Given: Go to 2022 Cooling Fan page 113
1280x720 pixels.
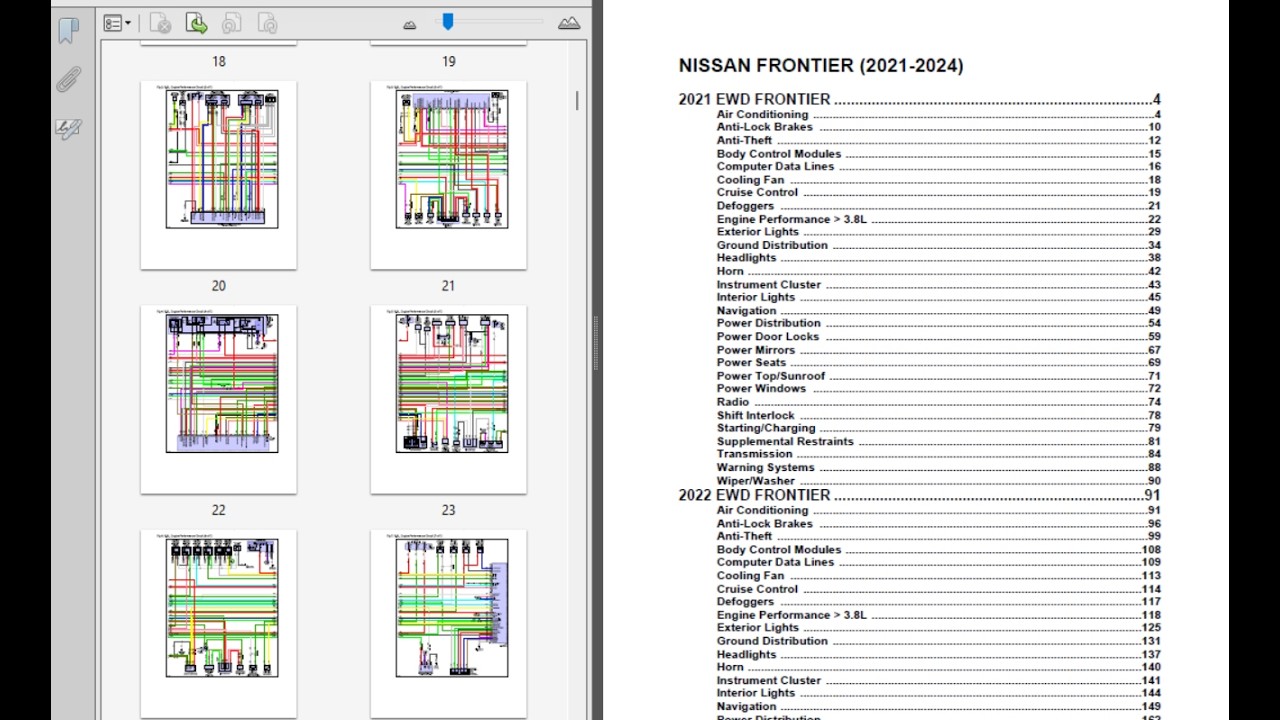Looking at the screenshot, I should 938,576.
